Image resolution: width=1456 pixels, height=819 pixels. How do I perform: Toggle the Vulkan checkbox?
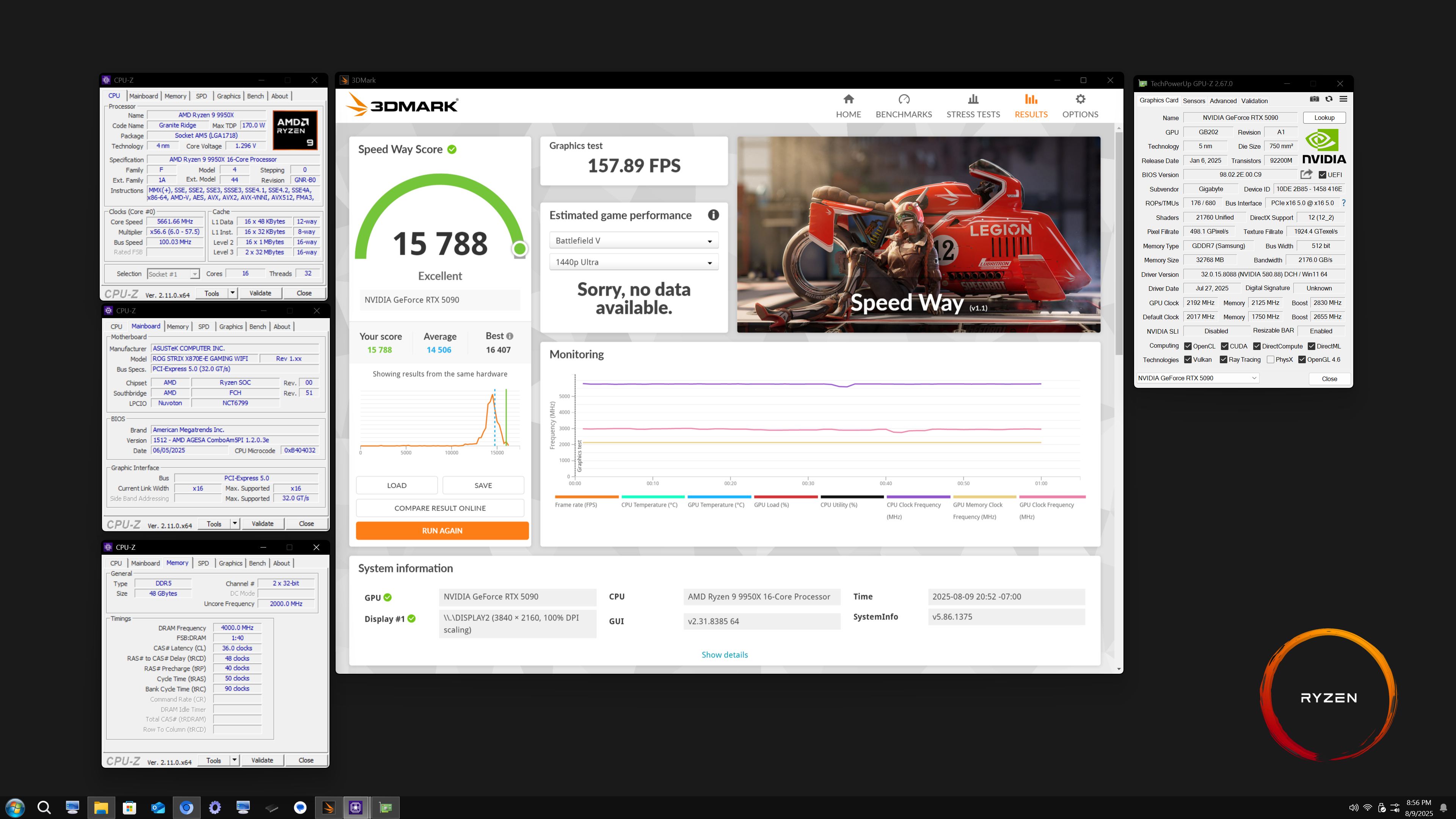(1188, 359)
